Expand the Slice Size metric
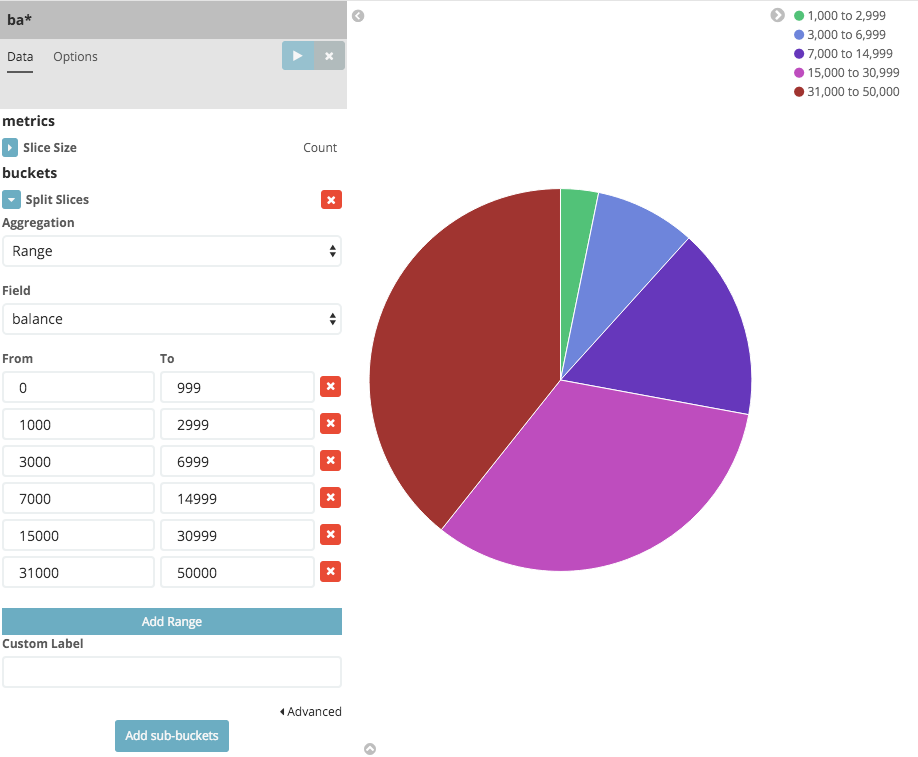Image resolution: width=918 pixels, height=757 pixels. pyautogui.click(x=11, y=148)
